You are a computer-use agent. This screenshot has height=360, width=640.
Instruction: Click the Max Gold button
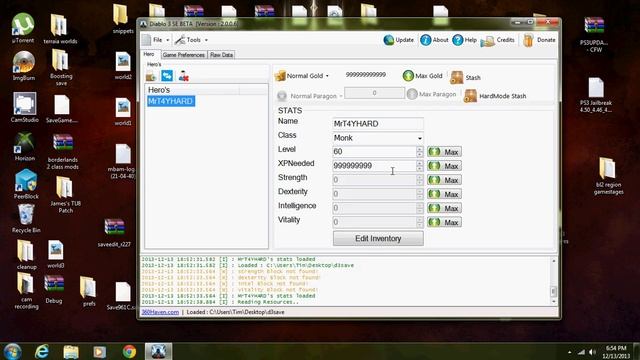pos(422,76)
